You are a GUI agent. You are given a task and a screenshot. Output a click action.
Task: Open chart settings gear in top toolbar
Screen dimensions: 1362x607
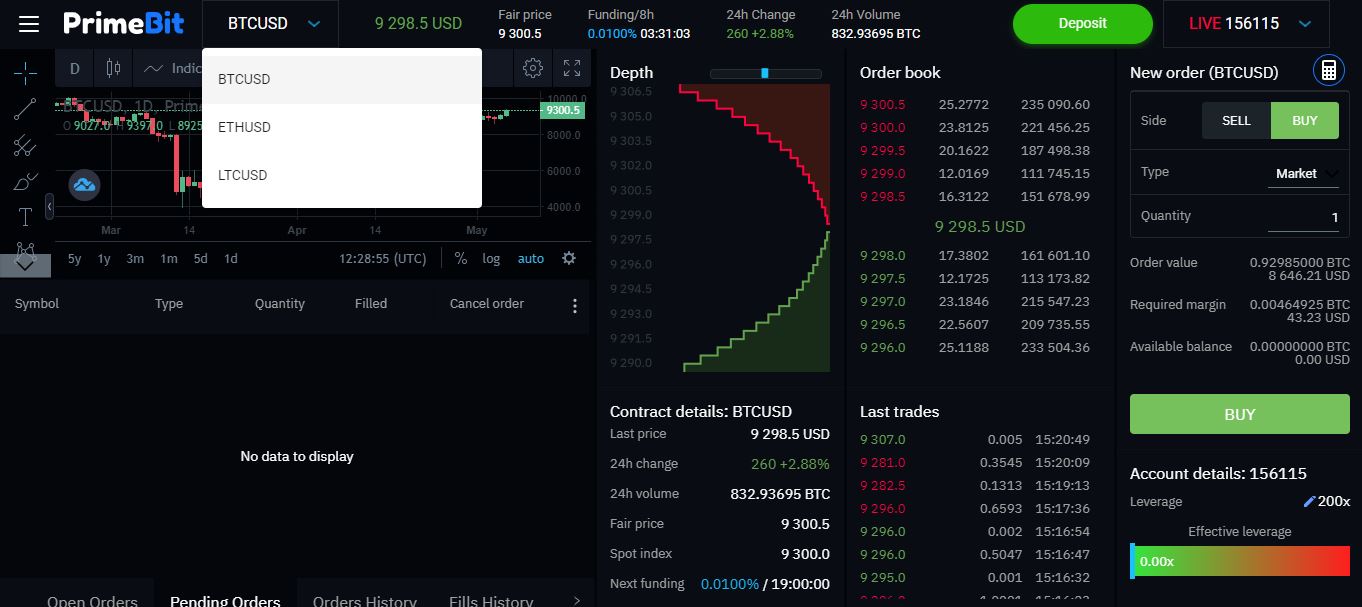[533, 68]
